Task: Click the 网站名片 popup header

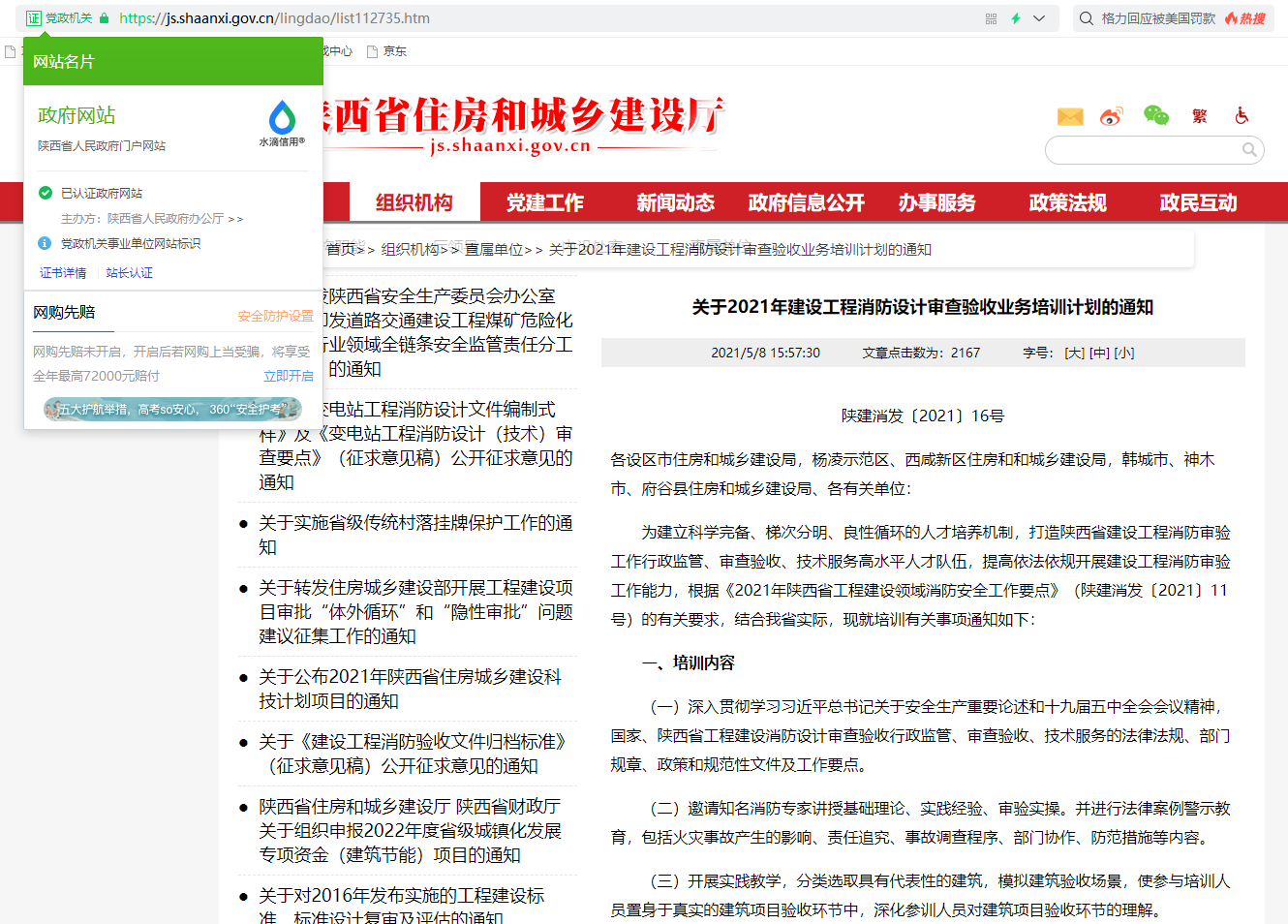Action: pyautogui.click(x=173, y=61)
